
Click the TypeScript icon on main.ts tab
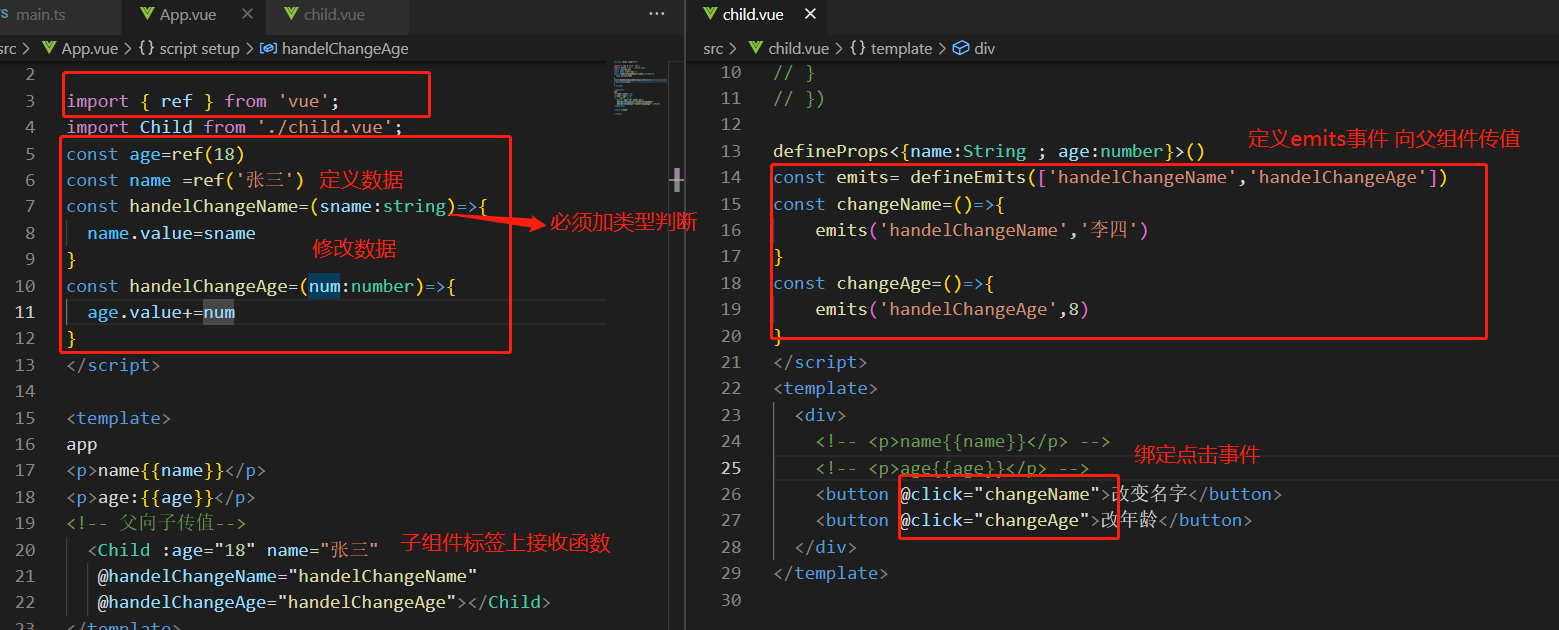[4, 15]
